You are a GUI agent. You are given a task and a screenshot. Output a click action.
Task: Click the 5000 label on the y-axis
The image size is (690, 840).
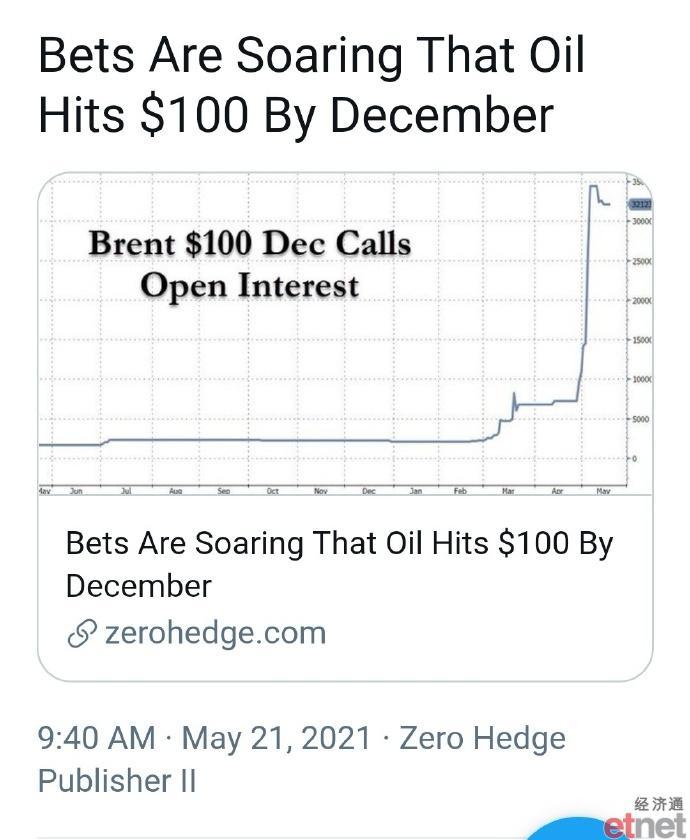point(641,419)
